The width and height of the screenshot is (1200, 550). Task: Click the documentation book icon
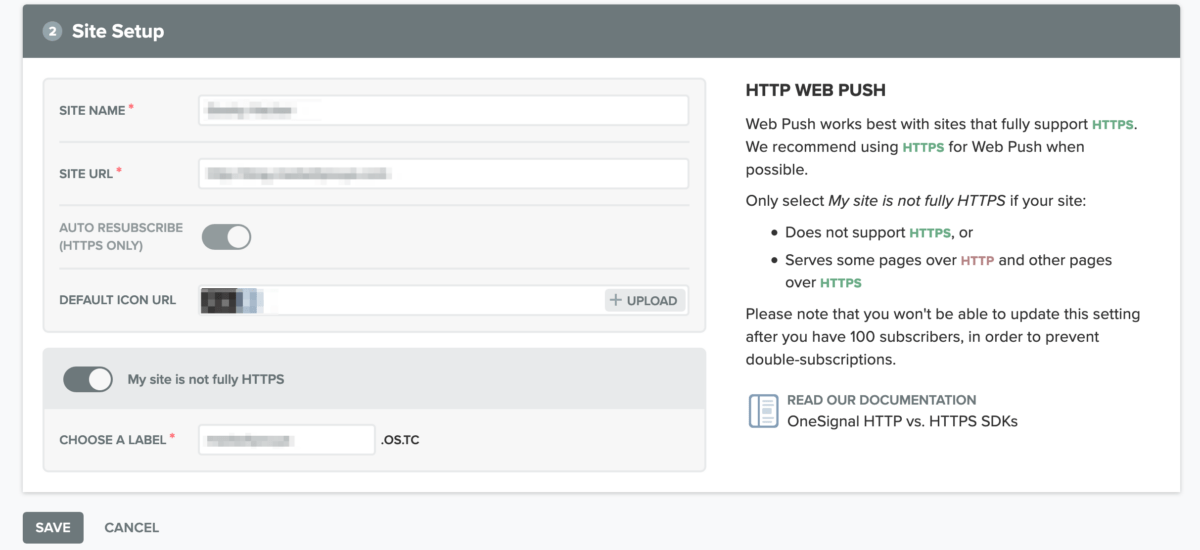[763, 410]
